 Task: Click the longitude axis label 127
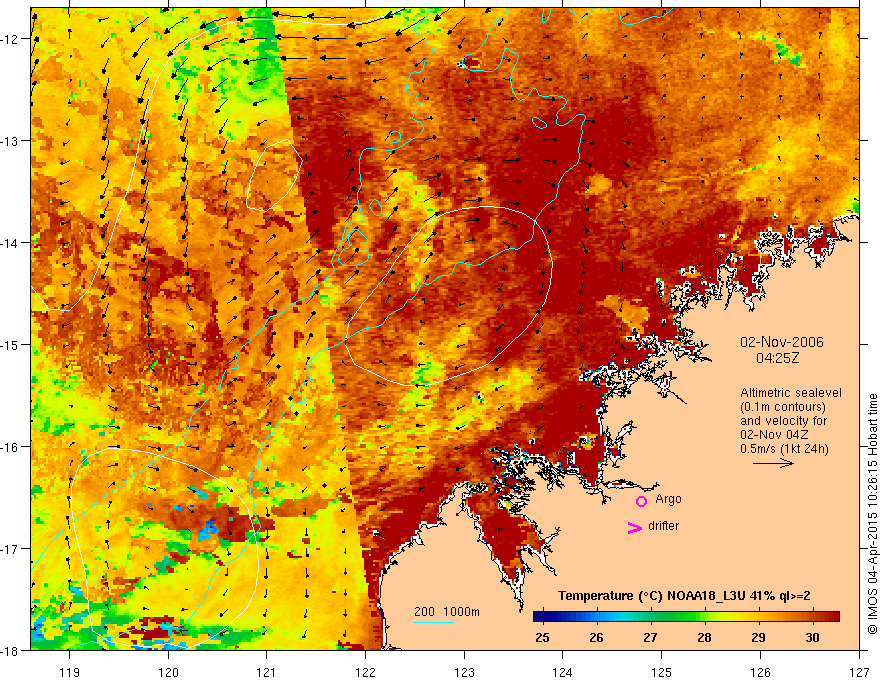click(859, 672)
